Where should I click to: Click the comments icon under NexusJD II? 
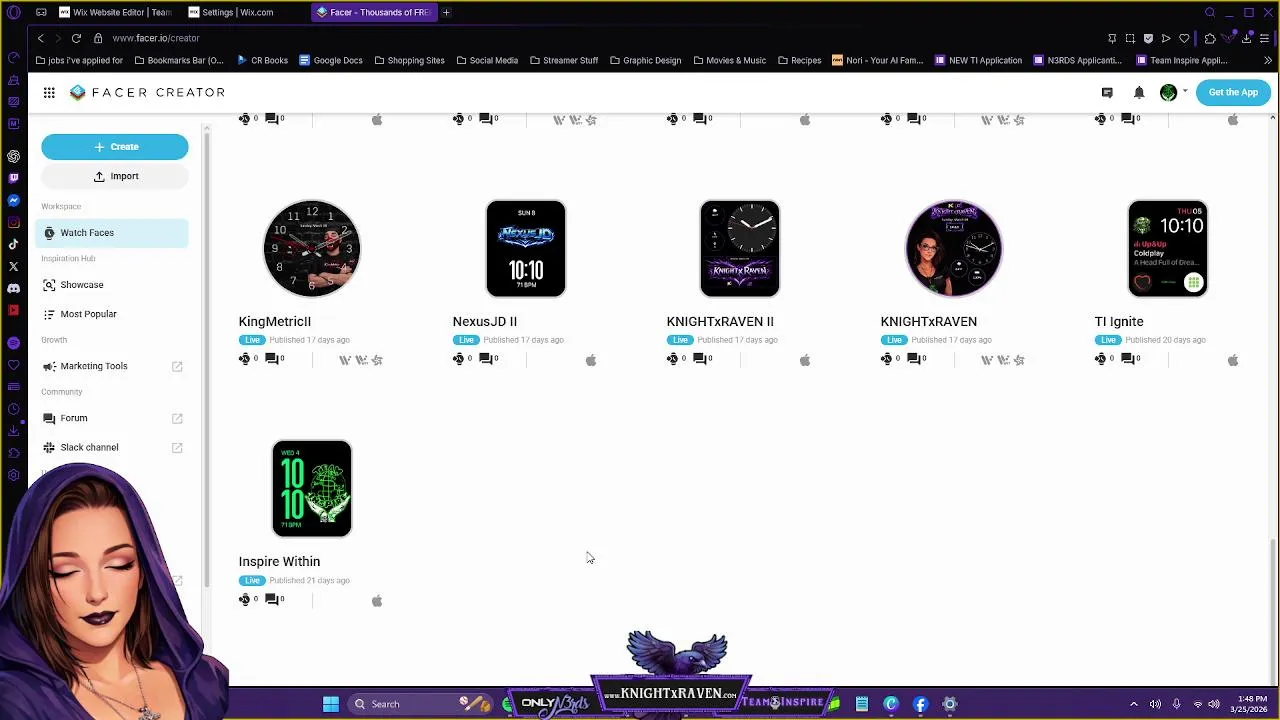click(485, 359)
